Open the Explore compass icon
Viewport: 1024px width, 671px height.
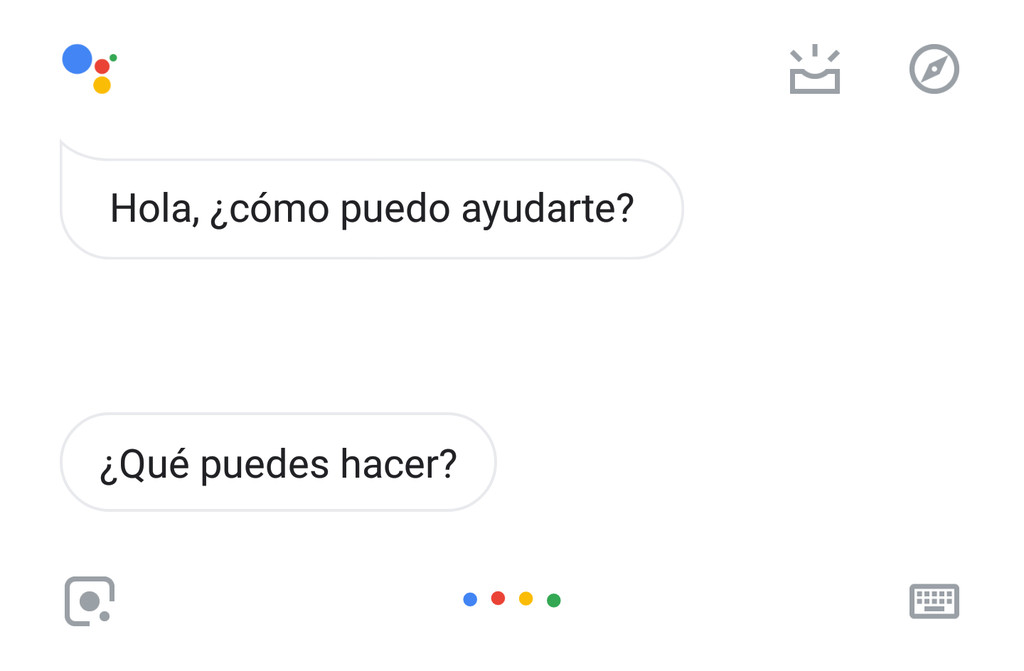click(934, 69)
